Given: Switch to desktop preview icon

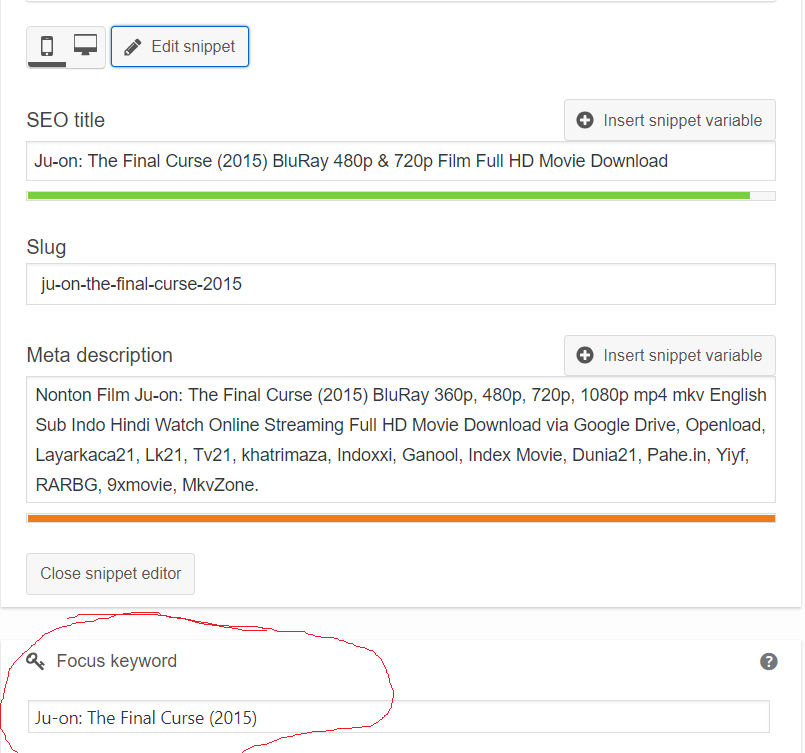Looking at the screenshot, I should 85,45.
